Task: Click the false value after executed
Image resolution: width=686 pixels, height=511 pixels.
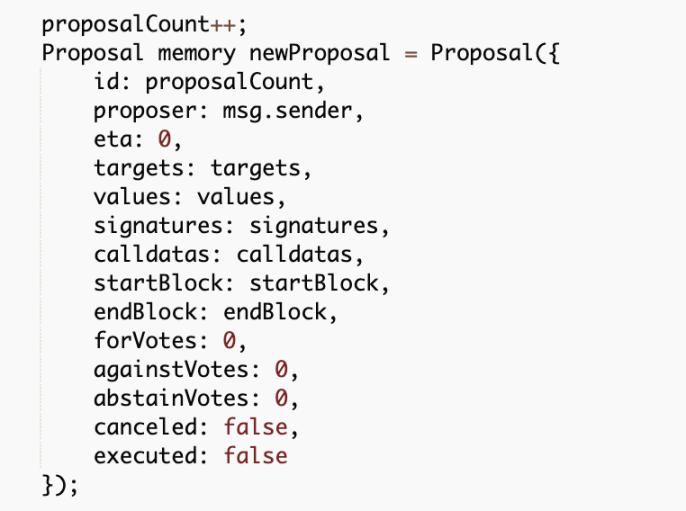Action: (256, 456)
